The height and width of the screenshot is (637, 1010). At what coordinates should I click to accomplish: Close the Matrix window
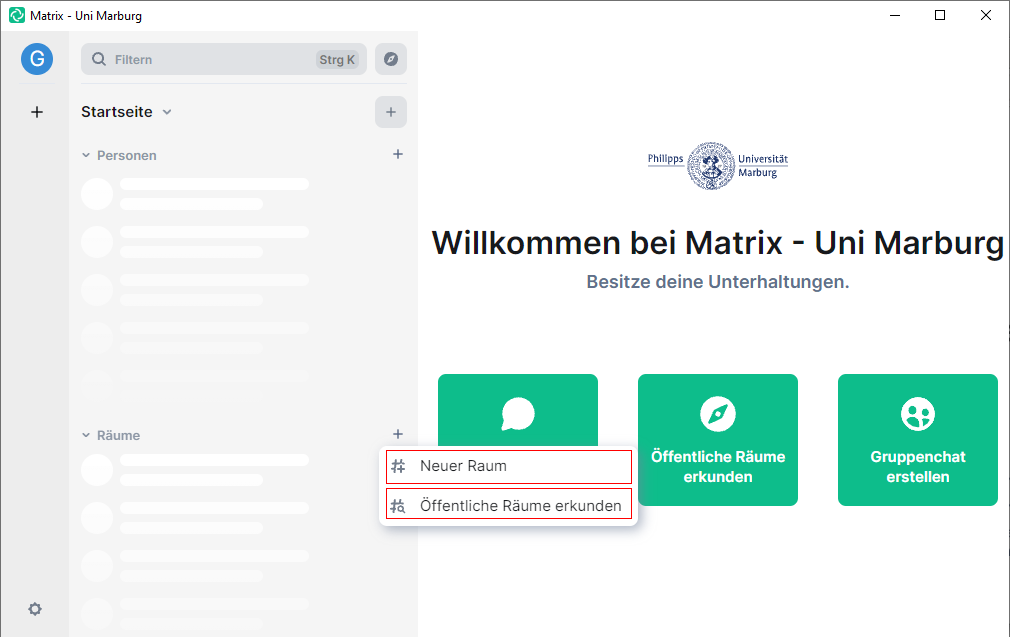(986, 15)
